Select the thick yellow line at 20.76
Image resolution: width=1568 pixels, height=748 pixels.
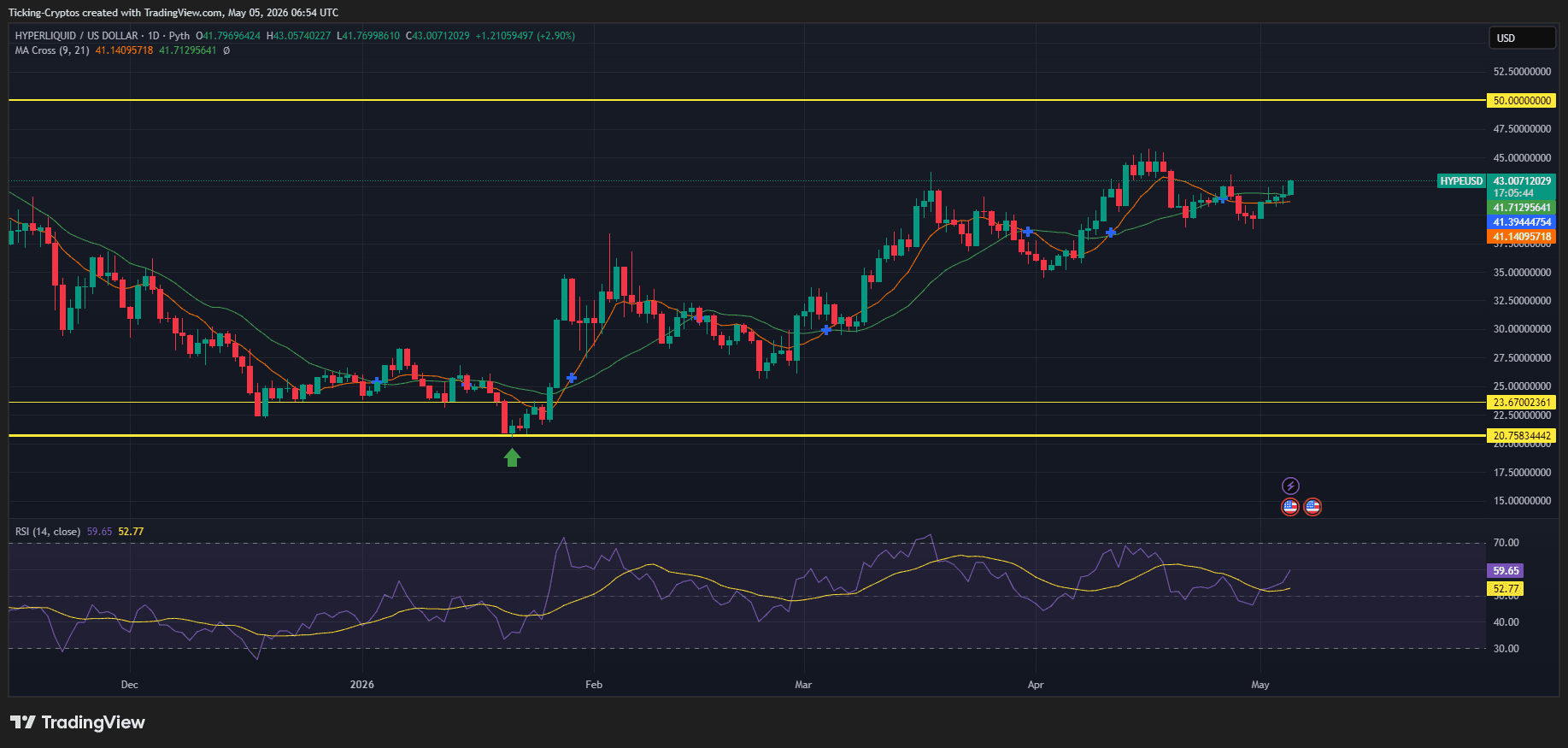tap(748, 436)
